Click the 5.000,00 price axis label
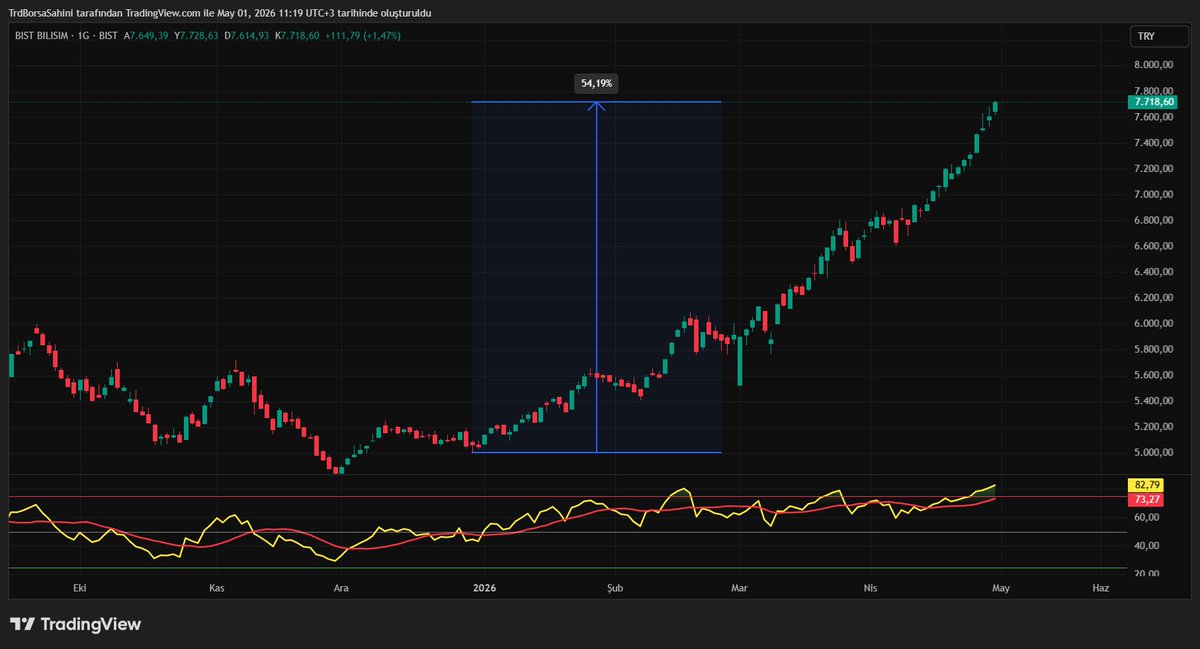The width and height of the screenshot is (1200, 649). tap(1154, 453)
